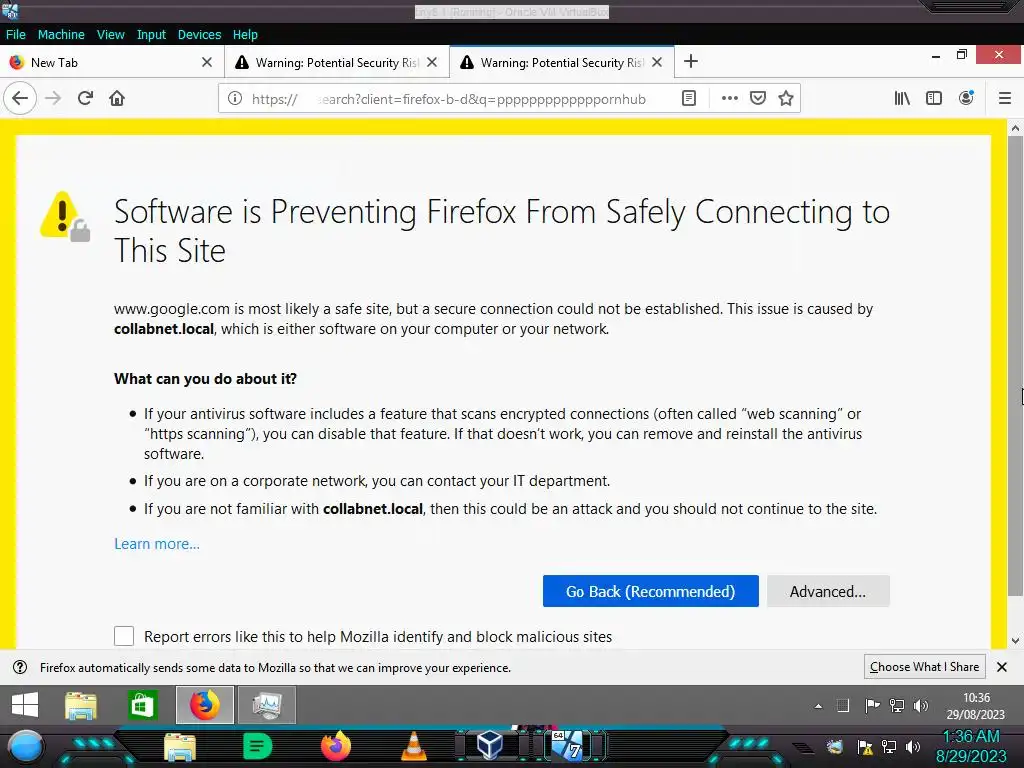Click Choose What I Share button
Viewport: 1024px width, 768px height.
pyautogui.click(x=924, y=667)
